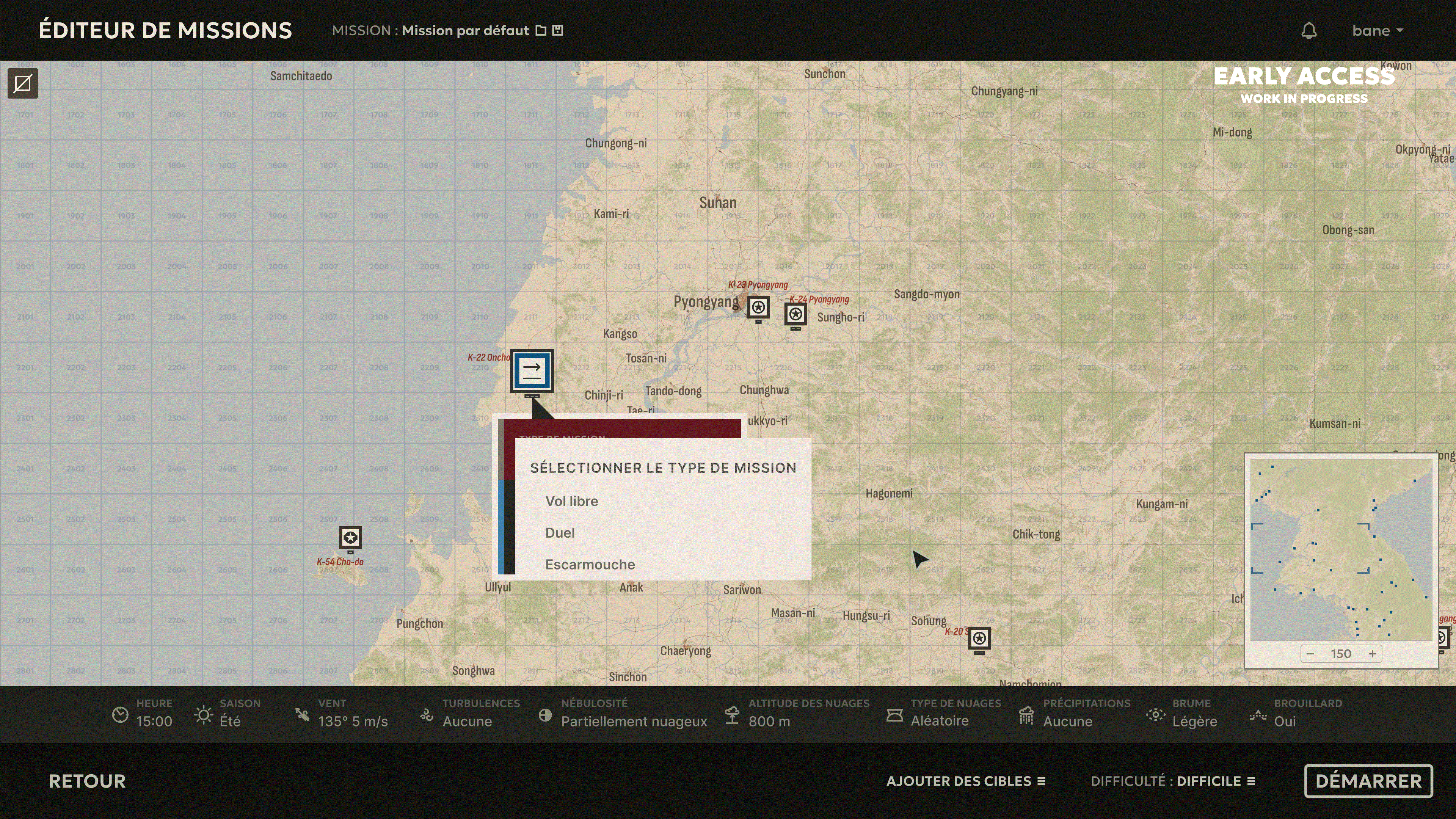Screen dimensions: 1456x819
Task: Open the bane user dropdown
Action: [1378, 30]
